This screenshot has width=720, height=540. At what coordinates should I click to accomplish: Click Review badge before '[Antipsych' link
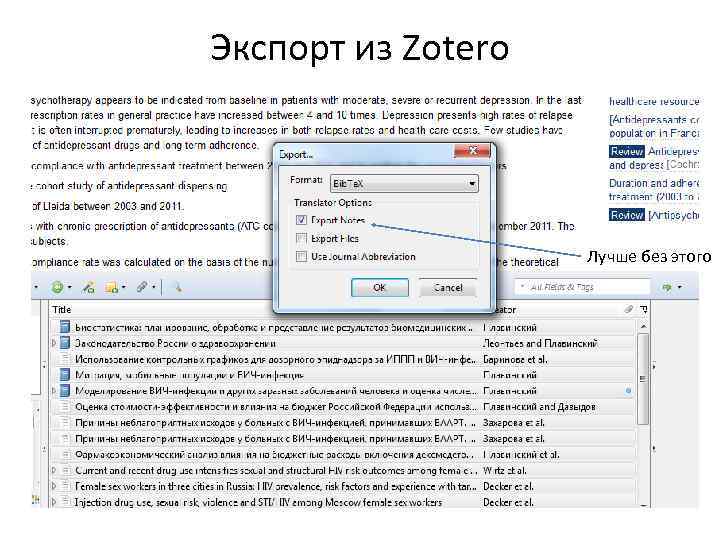[x=627, y=215]
